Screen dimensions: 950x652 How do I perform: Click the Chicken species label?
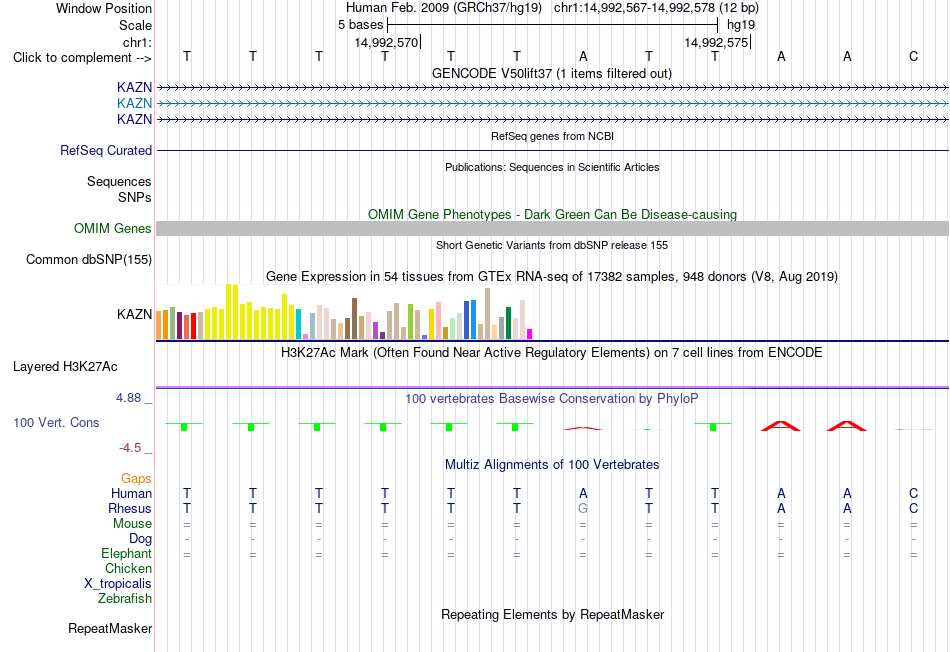tap(128, 568)
